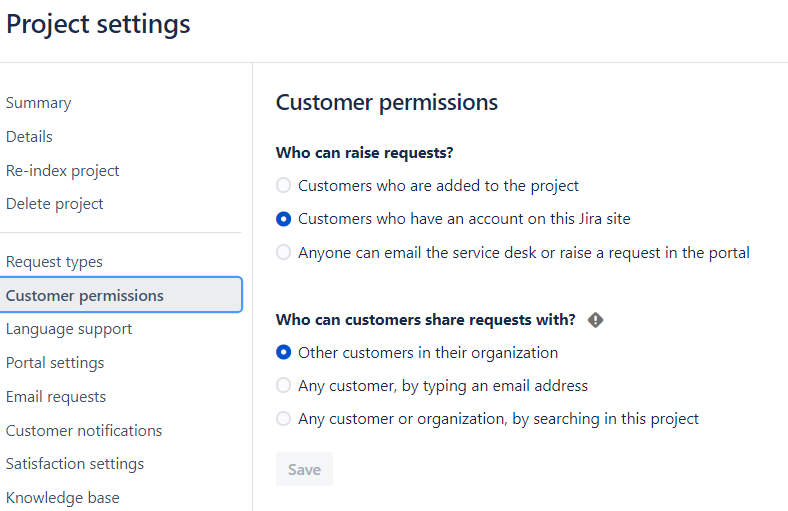
Task: Pick 'Any customer or organization' sharing option
Action: tap(284, 419)
